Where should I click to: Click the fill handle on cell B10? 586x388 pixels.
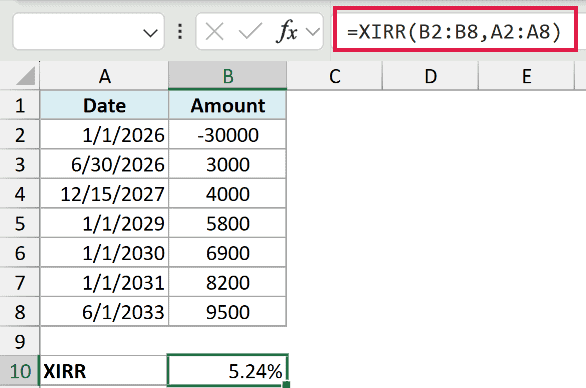286,384
